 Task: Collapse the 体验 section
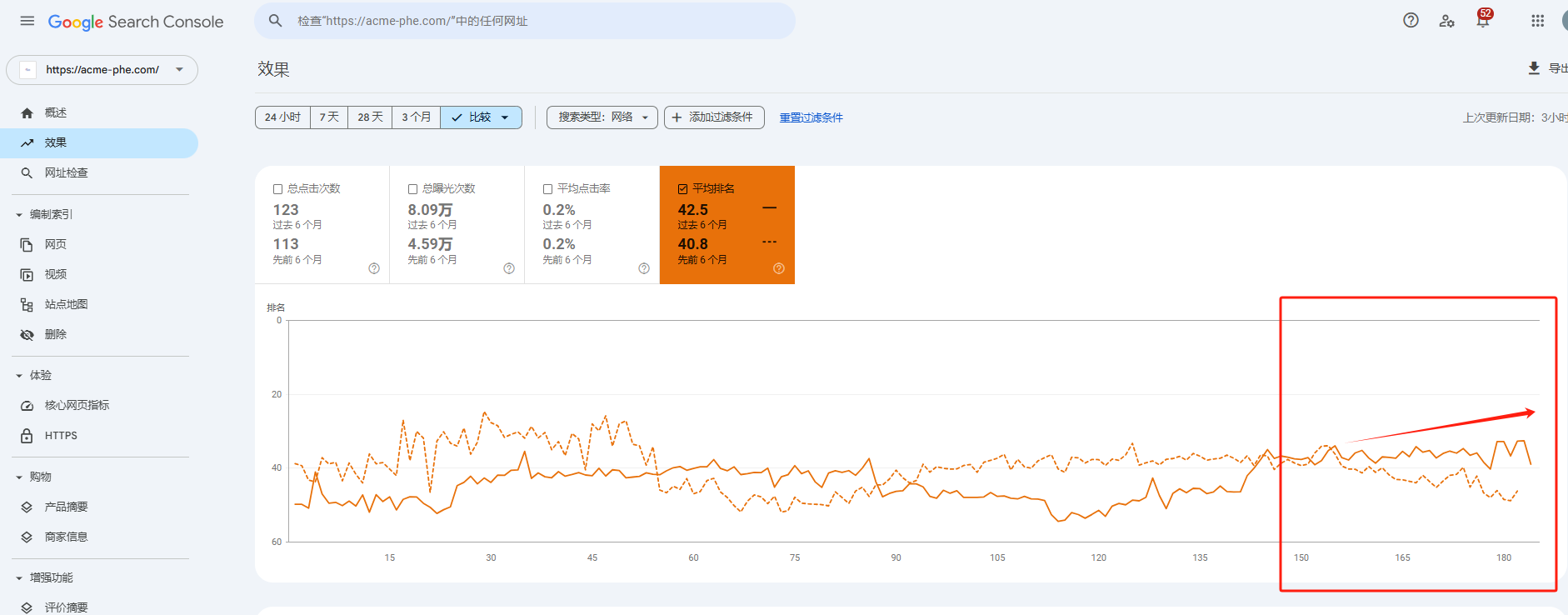(19, 376)
